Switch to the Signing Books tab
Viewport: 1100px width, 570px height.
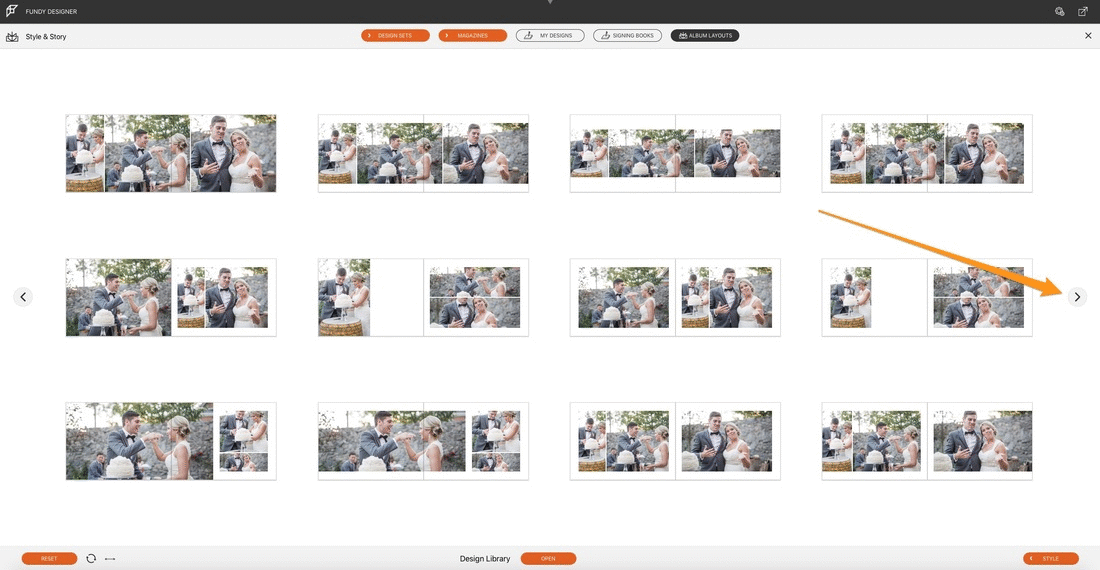(627, 36)
